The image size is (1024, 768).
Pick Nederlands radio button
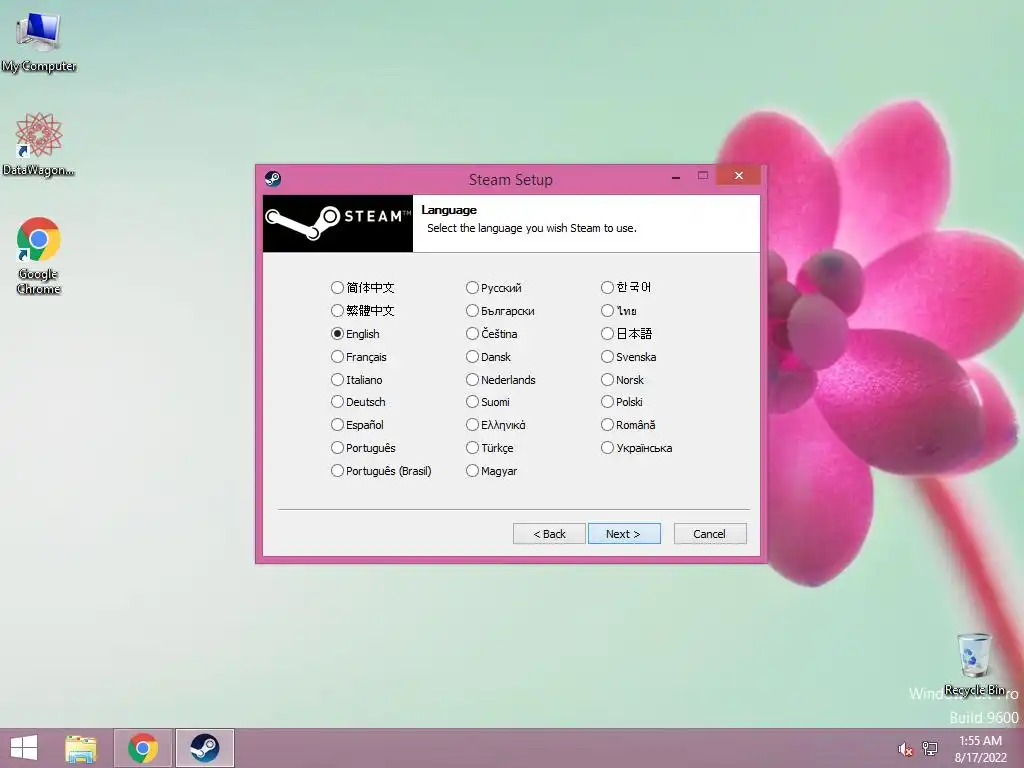pos(501,379)
